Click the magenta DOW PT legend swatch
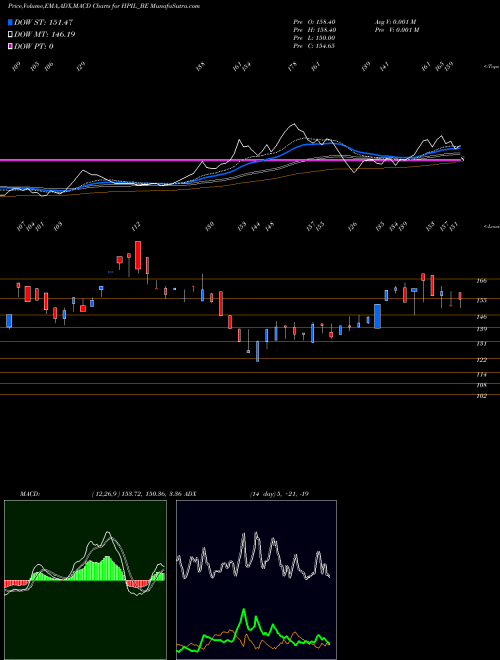Viewport: 500px width, 660px height. click(x=10, y=47)
